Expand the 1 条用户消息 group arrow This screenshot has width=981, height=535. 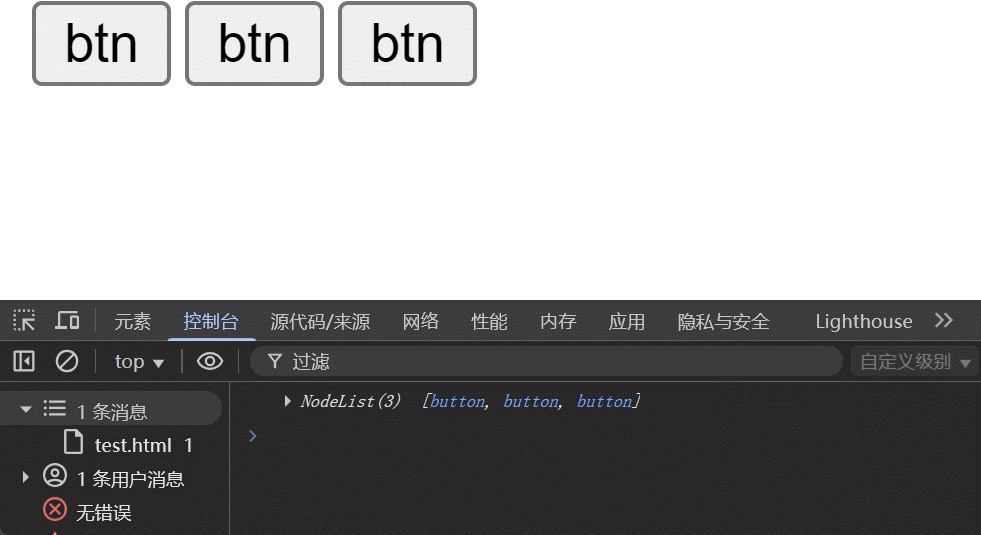pos(25,477)
